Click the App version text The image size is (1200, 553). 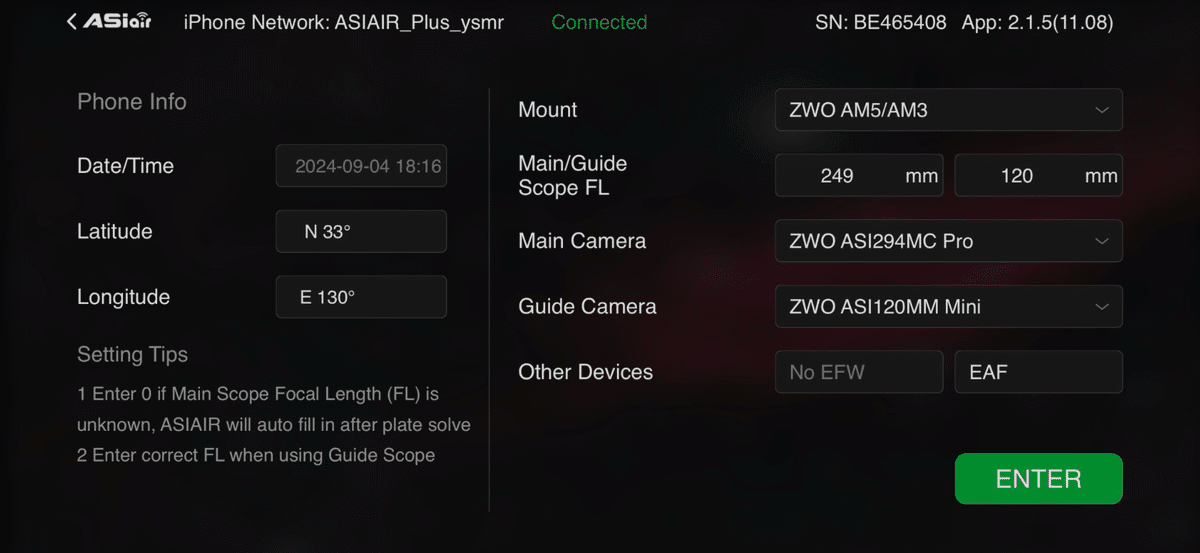[1038, 22]
